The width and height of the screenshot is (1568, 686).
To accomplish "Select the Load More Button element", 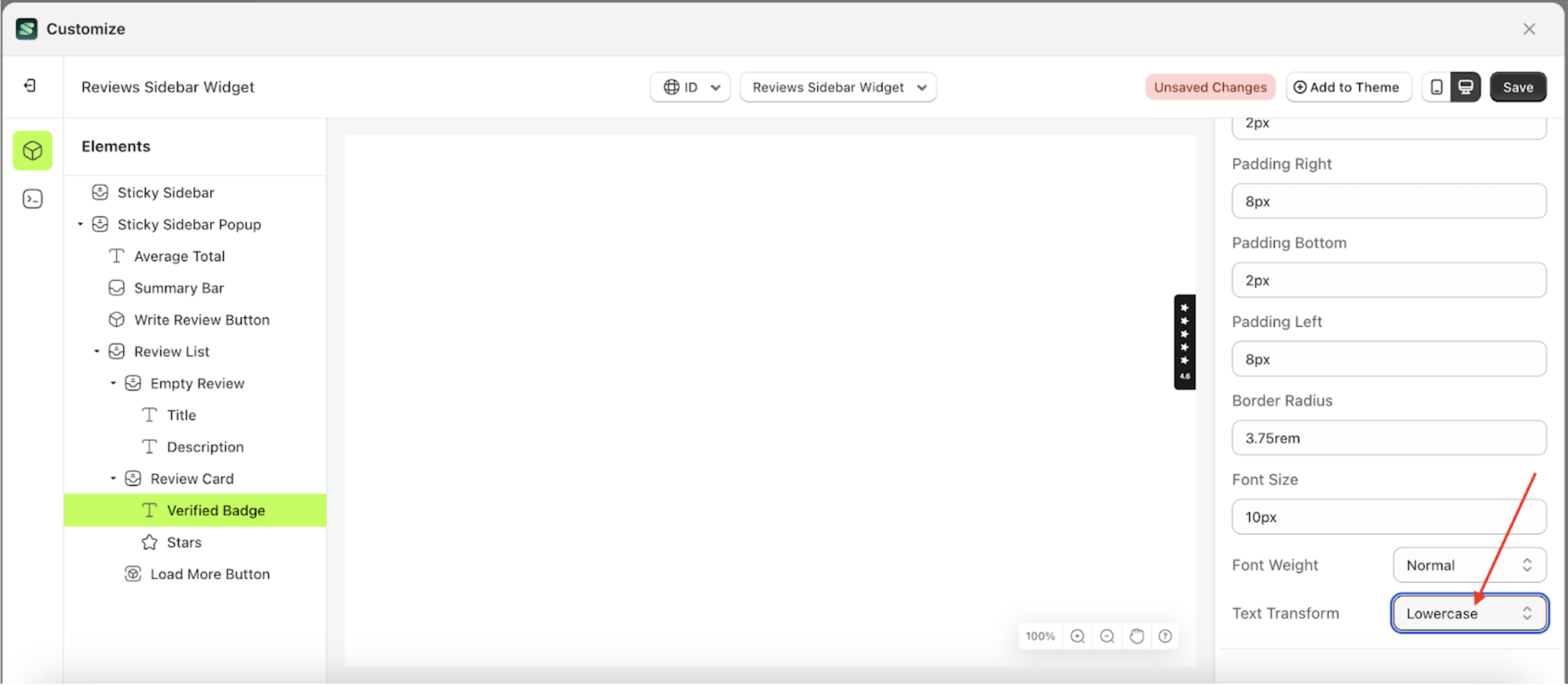I will point(209,574).
